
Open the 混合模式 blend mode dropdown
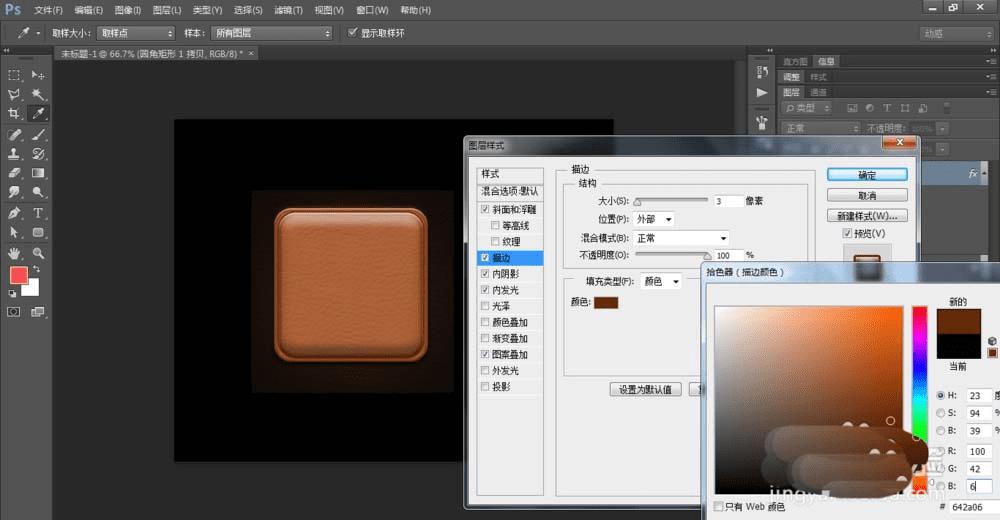[x=682, y=238]
